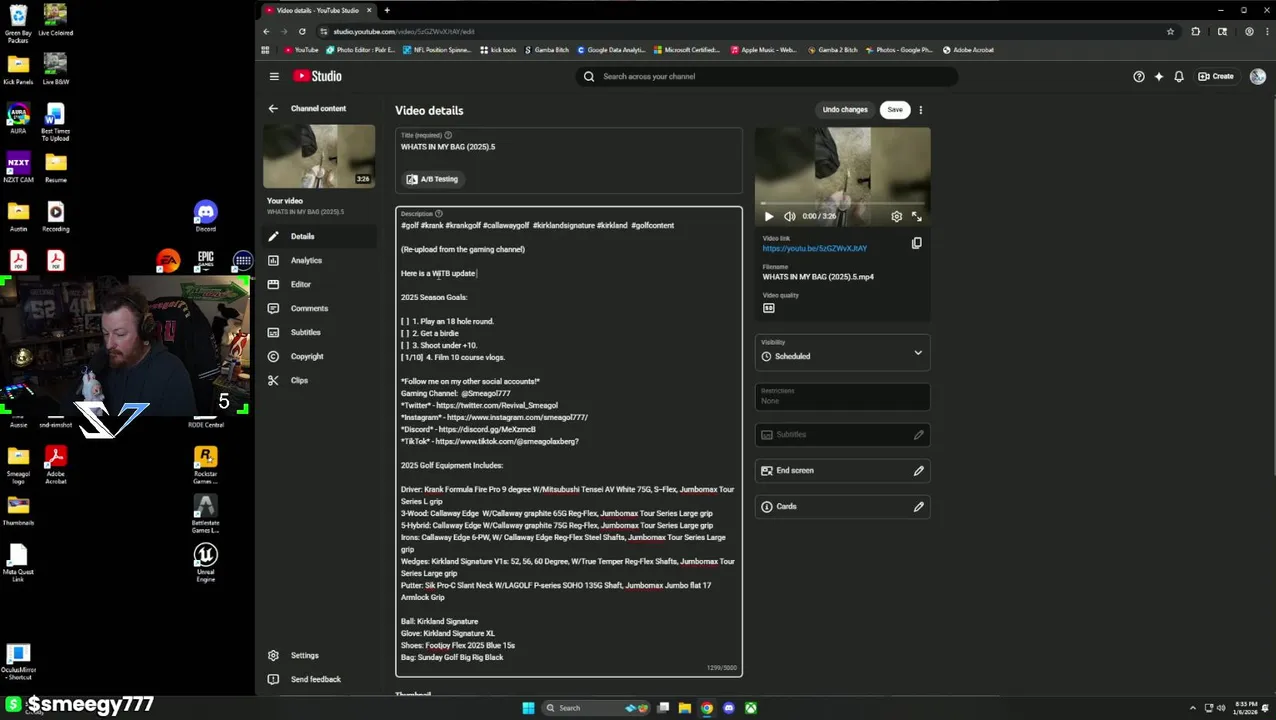Open the youtu.be video link
The height and width of the screenshot is (720, 1276).
[x=814, y=248]
